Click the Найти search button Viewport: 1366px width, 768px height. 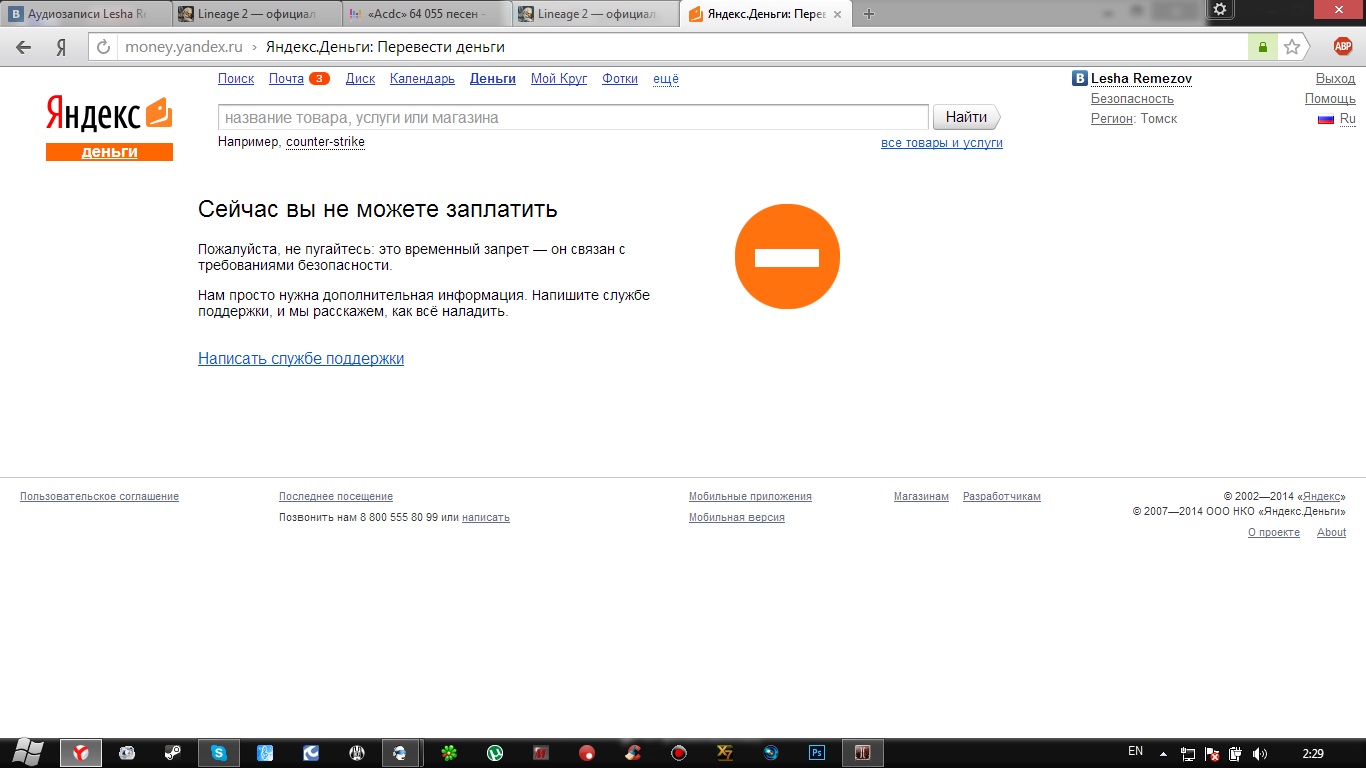[966, 118]
